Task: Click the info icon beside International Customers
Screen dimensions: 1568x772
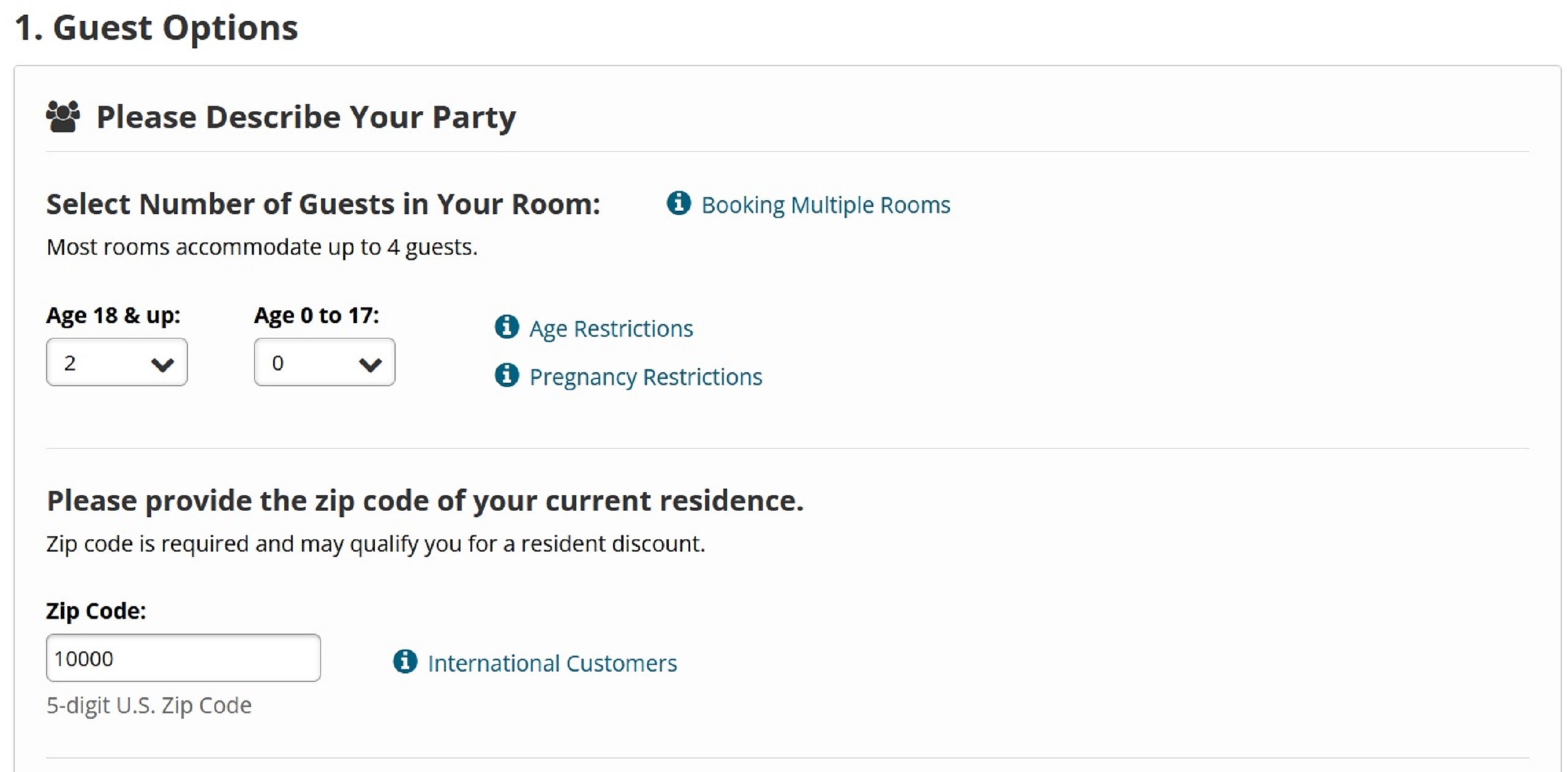Action: click(x=405, y=661)
